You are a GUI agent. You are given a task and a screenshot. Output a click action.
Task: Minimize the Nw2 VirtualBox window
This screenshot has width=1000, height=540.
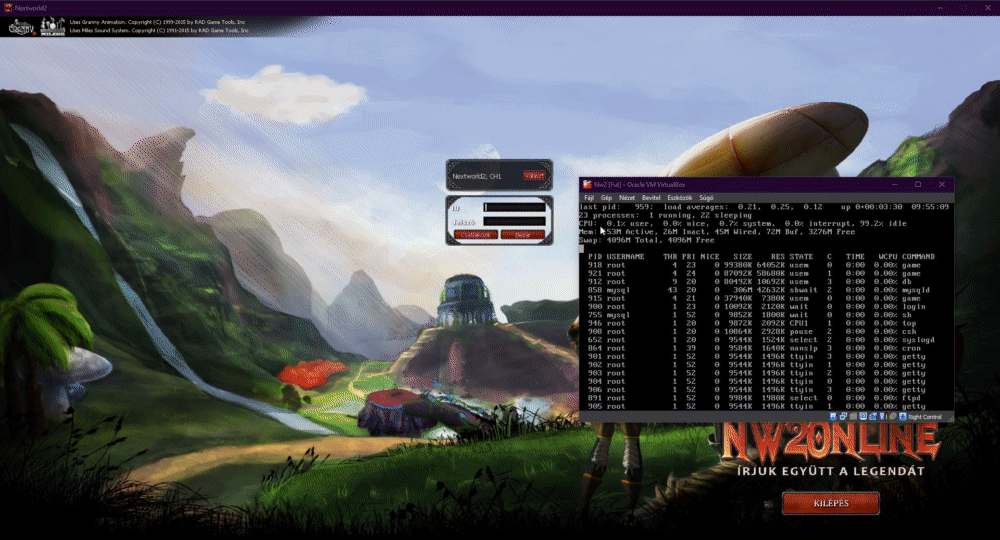click(x=895, y=184)
